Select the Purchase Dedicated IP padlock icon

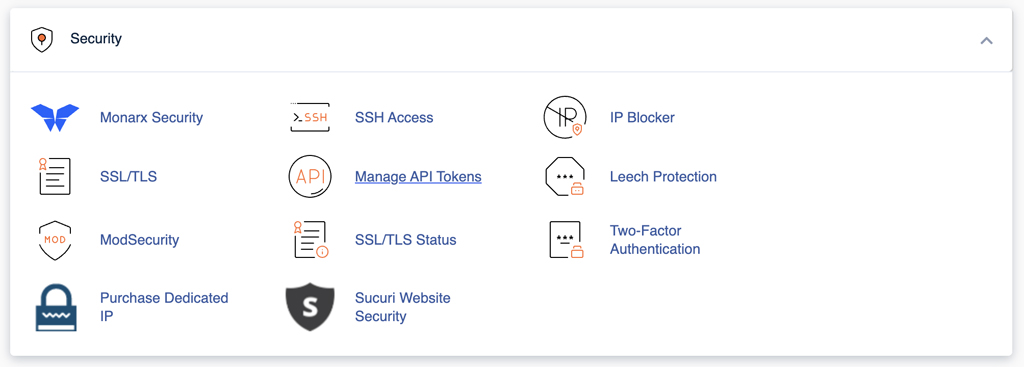coord(56,307)
